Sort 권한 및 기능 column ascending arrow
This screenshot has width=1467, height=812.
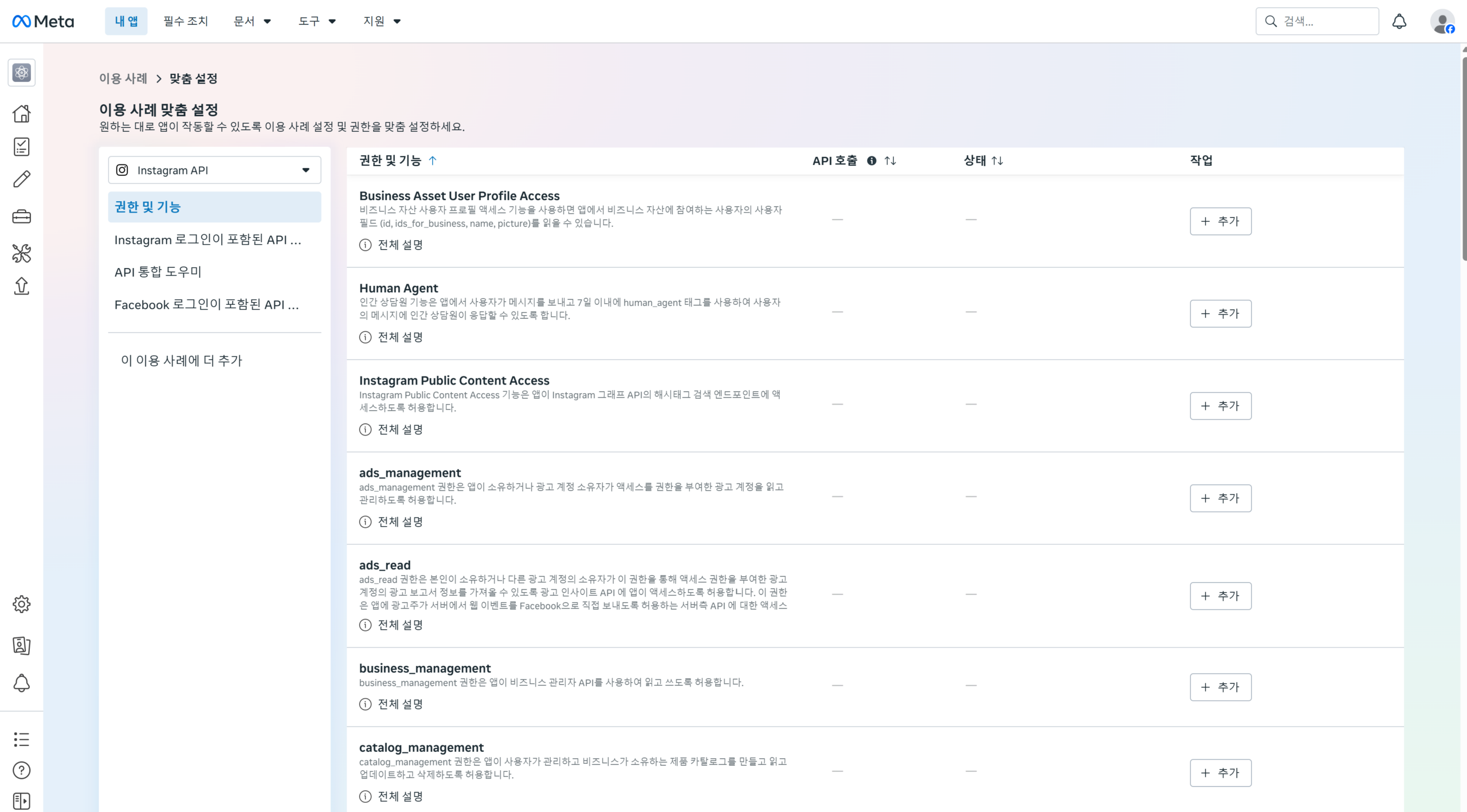433,161
